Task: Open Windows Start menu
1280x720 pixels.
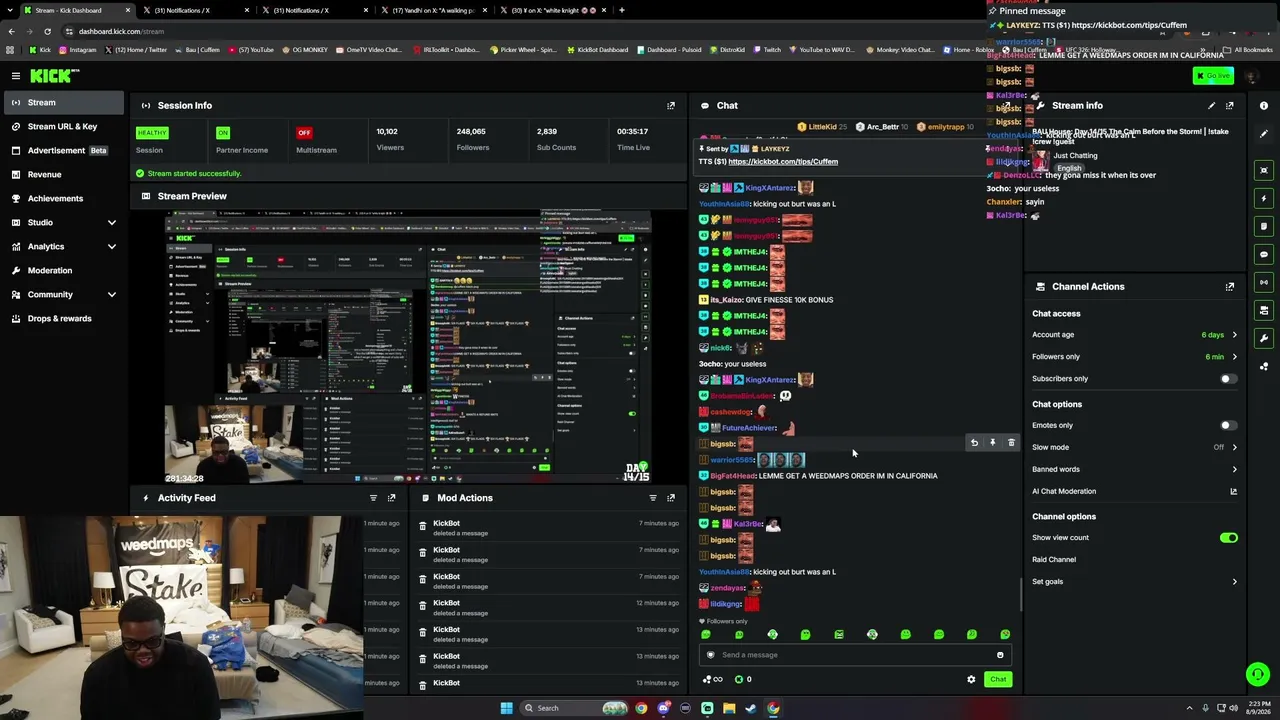Action: (x=507, y=708)
